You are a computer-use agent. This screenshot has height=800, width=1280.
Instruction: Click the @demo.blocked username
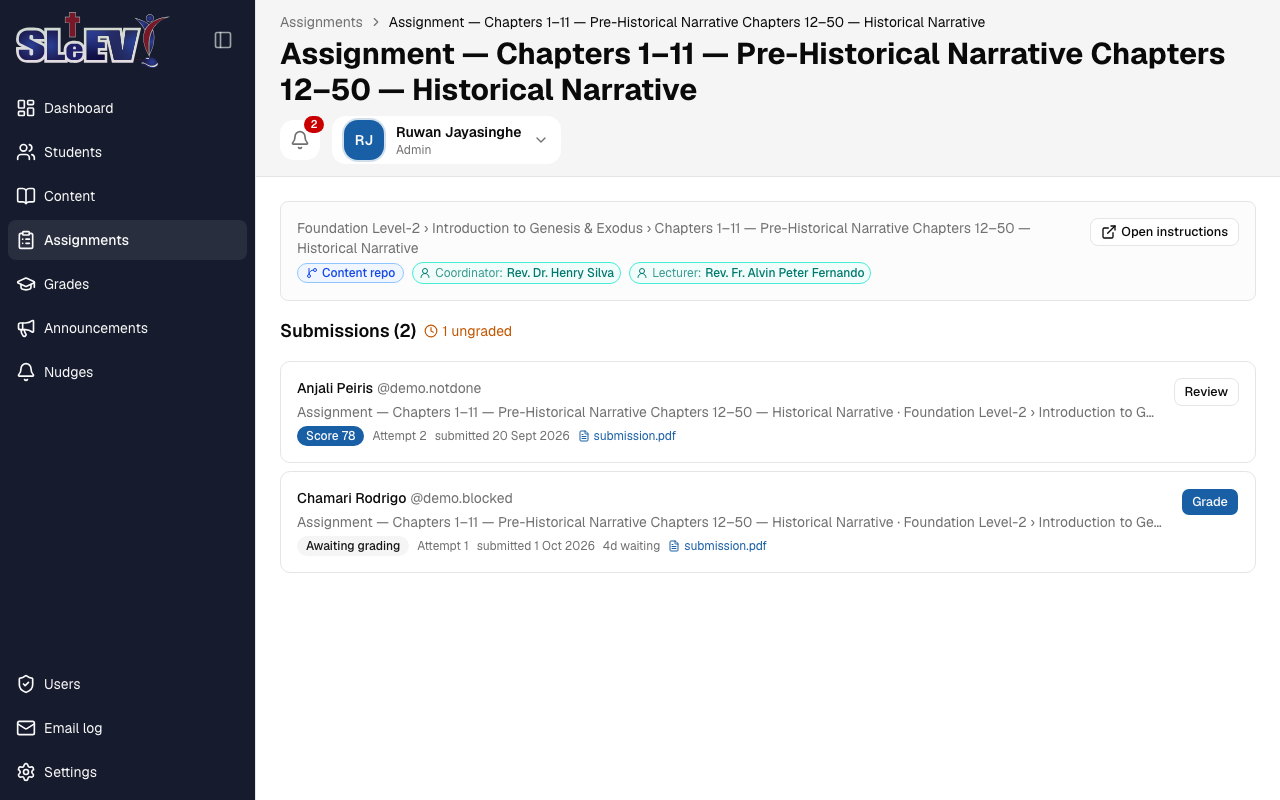point(462,498)
